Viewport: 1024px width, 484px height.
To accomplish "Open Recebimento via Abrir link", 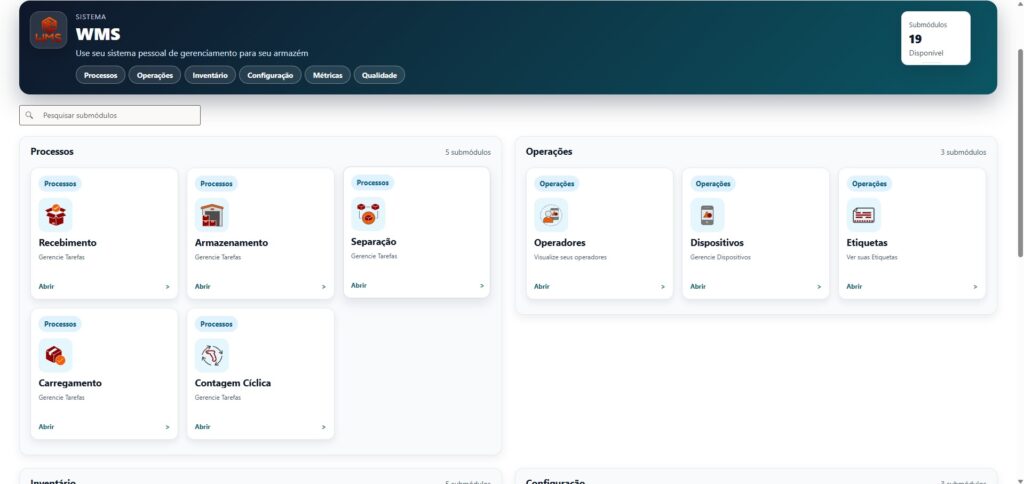I will click(x=46, y=287).
